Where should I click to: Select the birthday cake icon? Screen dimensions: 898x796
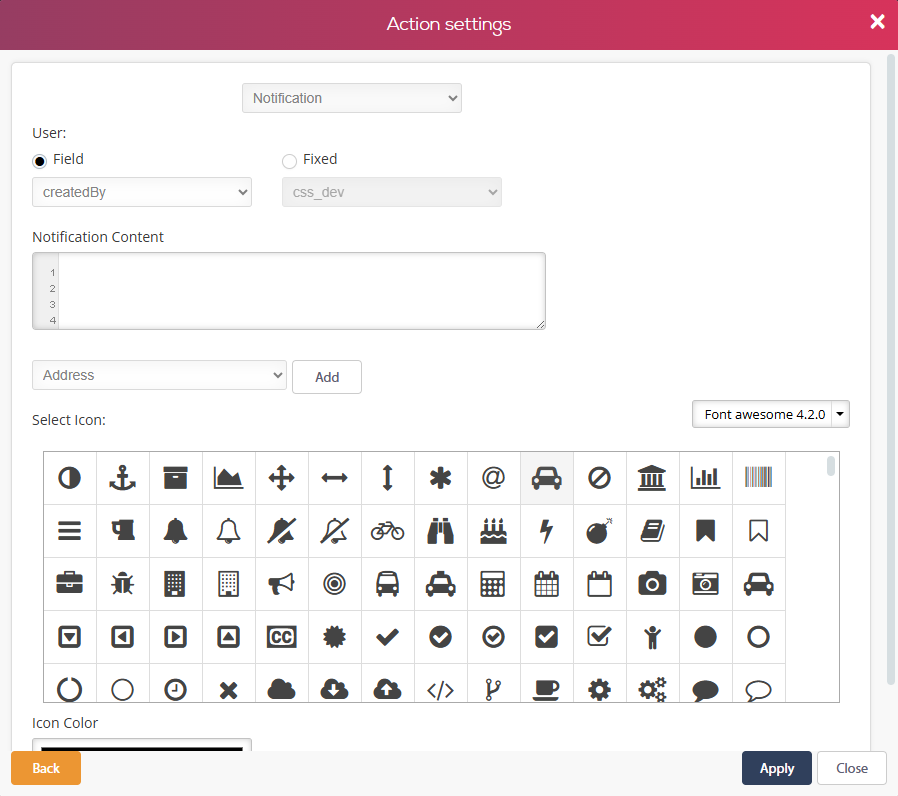click(x=494, y=531)
